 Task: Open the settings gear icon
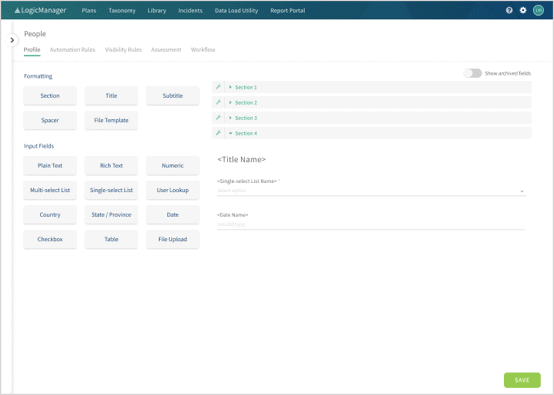coord(523,10)
